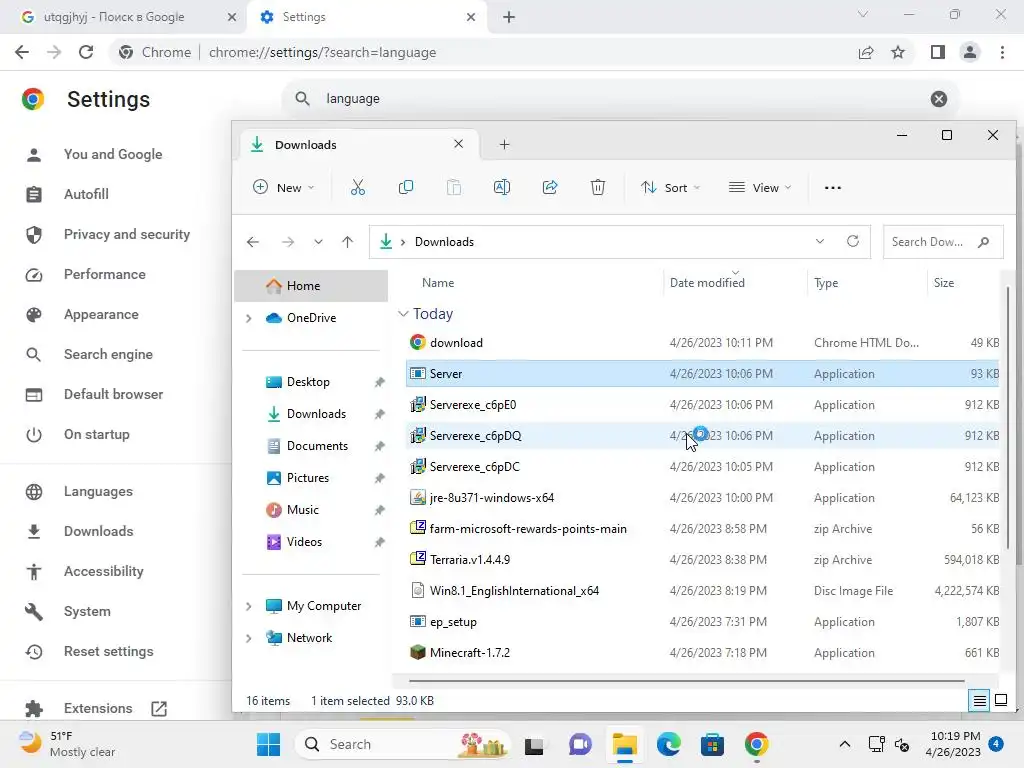Click the Windows taskbar Search box

click(402, 744)
